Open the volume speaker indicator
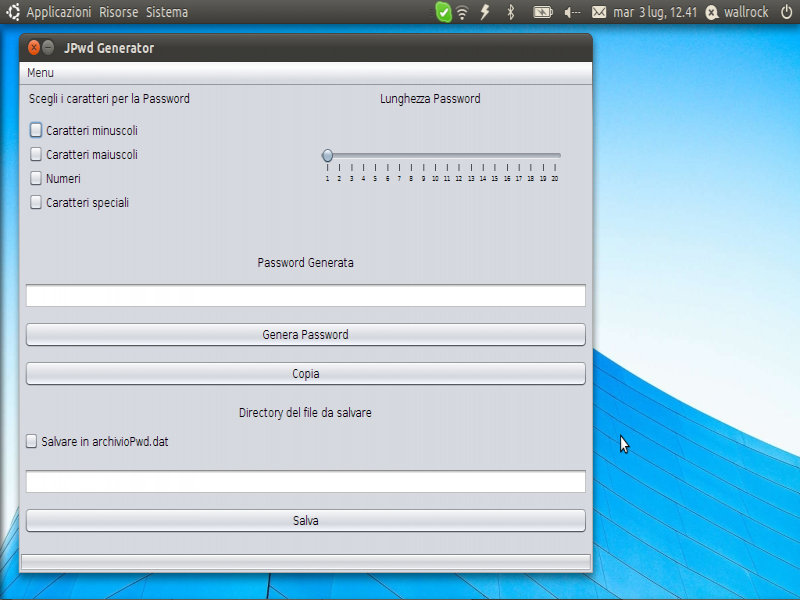Image resolution: width=800 pixels, height=600 pixels. click(x=572, y=12)
